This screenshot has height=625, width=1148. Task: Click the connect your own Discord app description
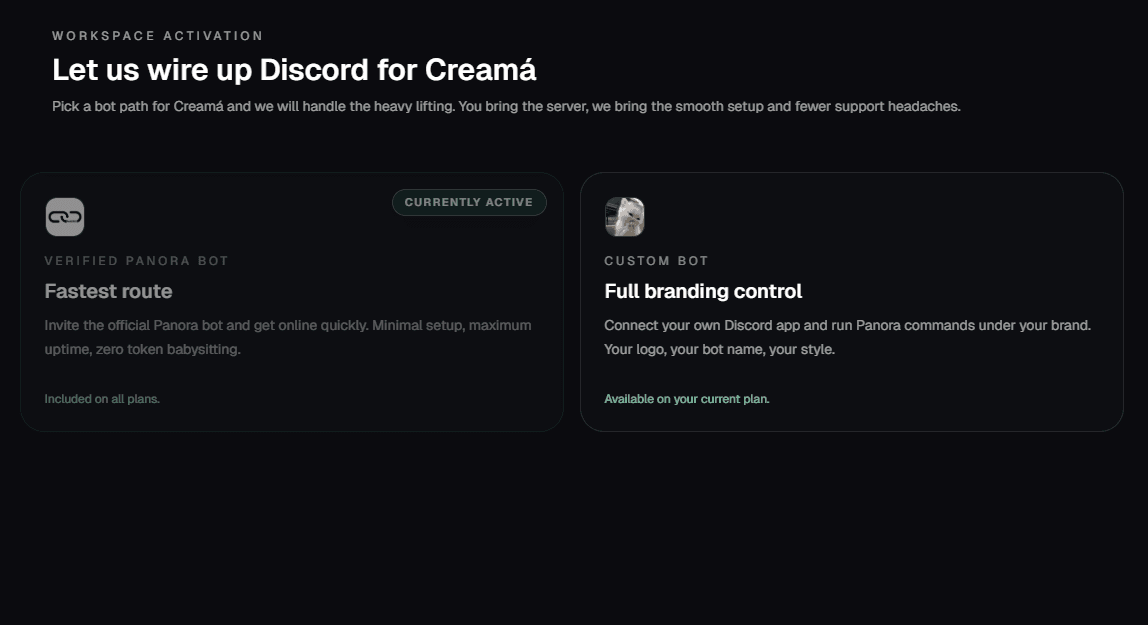coord(847,325)
